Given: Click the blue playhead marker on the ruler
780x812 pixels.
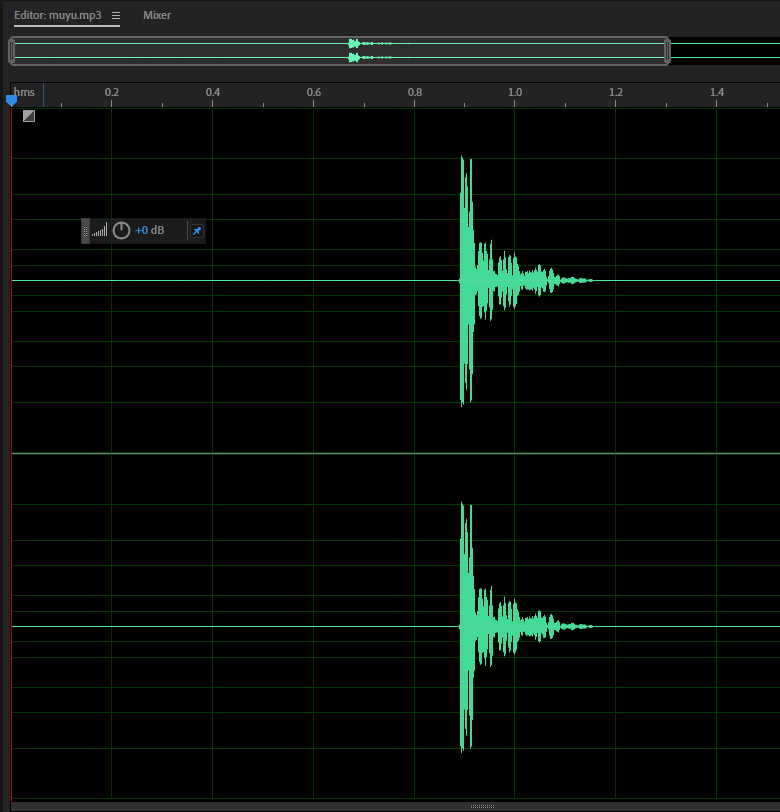Looking at the screenshot, I should (12, 100).
